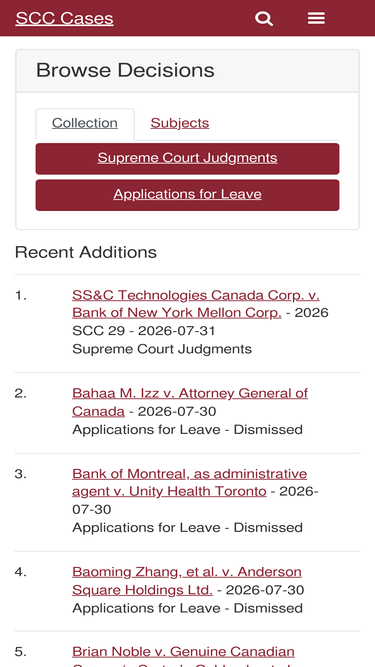
Task: Open the hamburger menu icon
Action: click(x=316, y=18)
